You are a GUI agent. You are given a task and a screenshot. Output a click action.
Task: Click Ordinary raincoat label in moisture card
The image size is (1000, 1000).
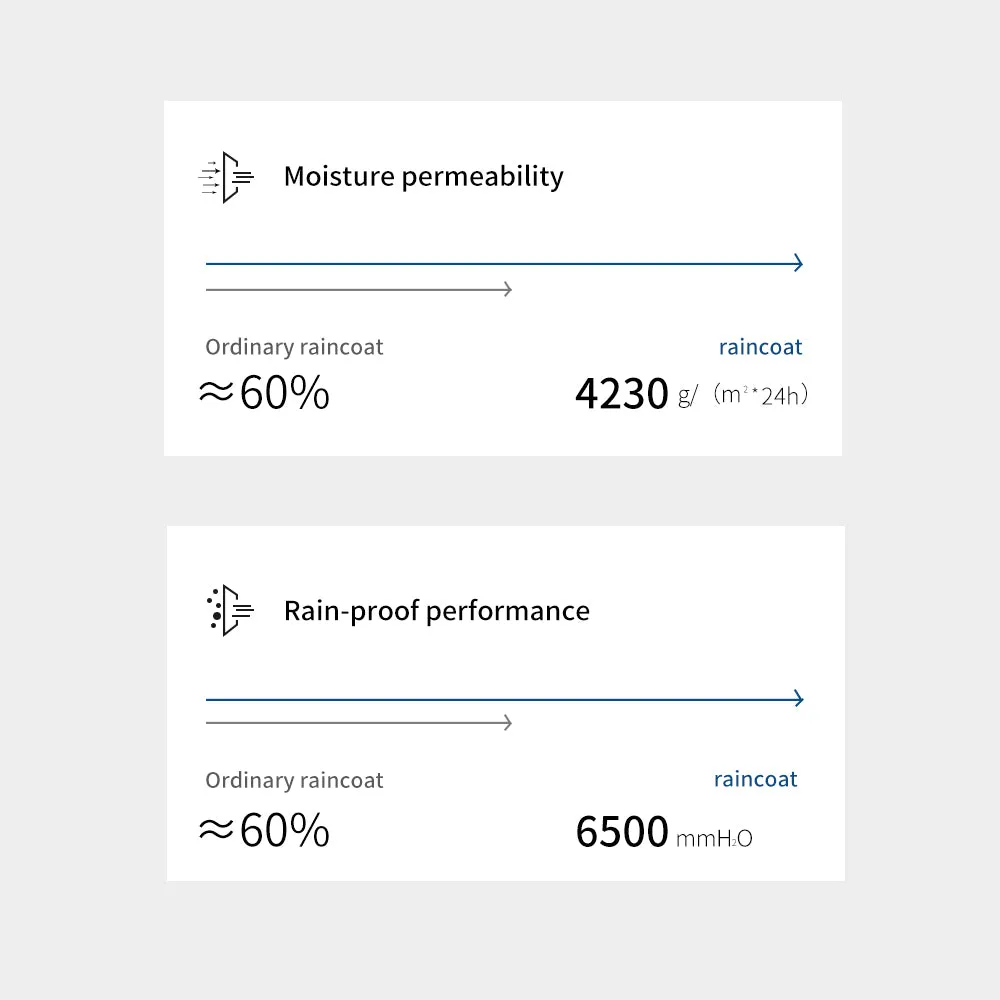(x=294, y=347)
